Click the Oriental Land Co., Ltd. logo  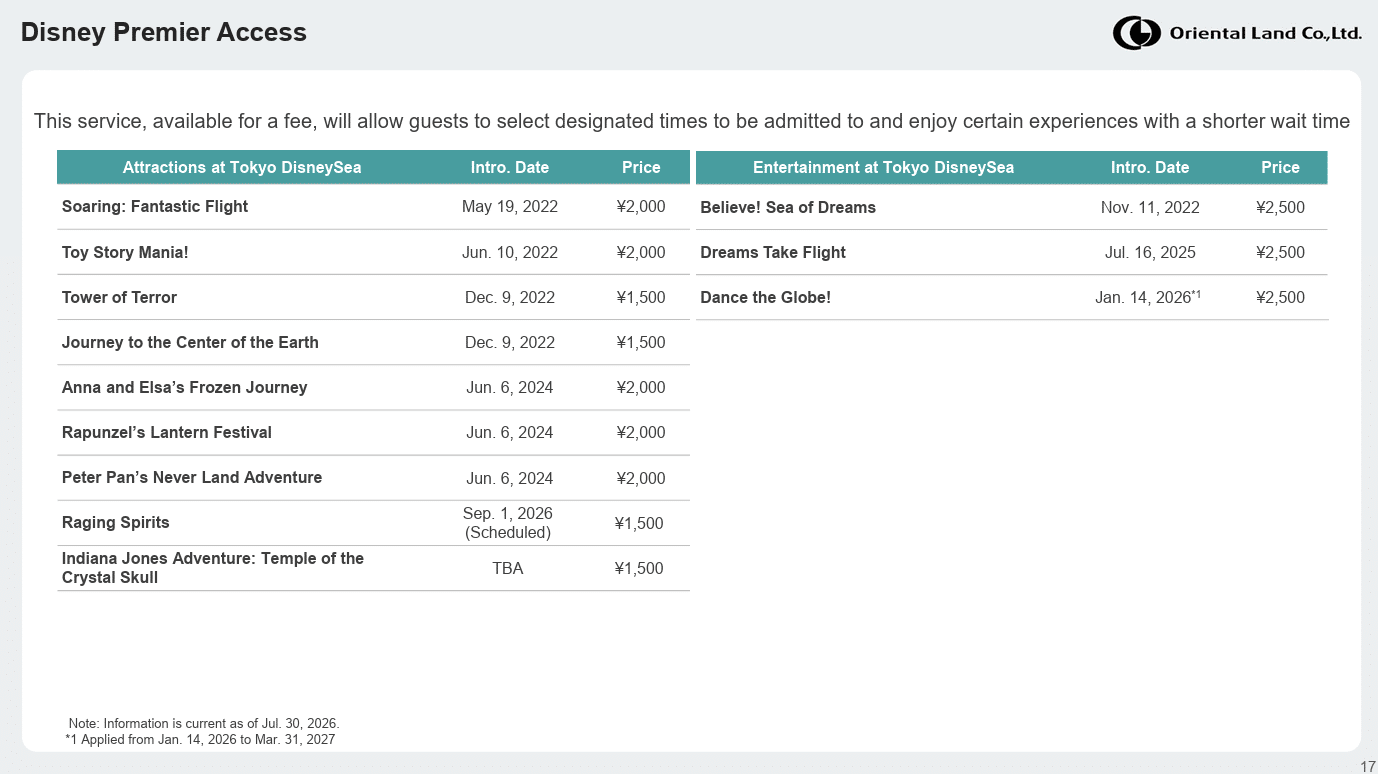coord(1237,33)
